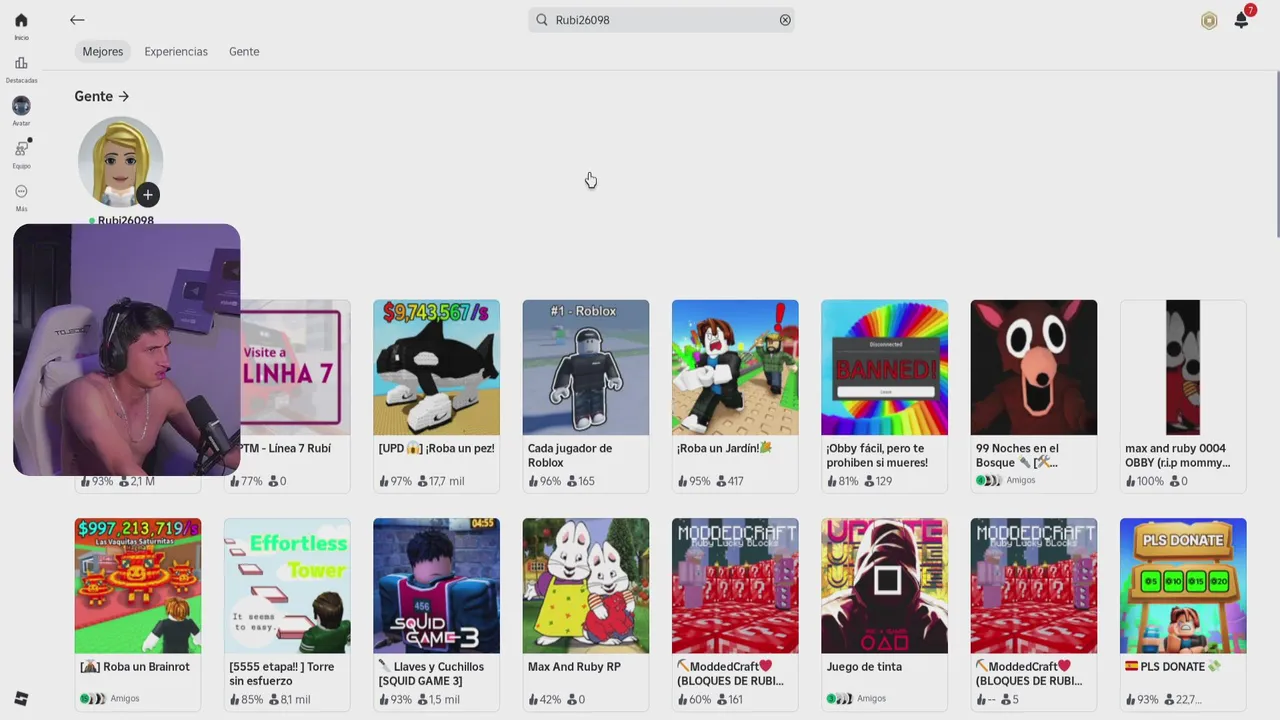The image size is (1280, 720).
Task: Open the Rubi26098 avatar picture
Action: pos(120,161)
